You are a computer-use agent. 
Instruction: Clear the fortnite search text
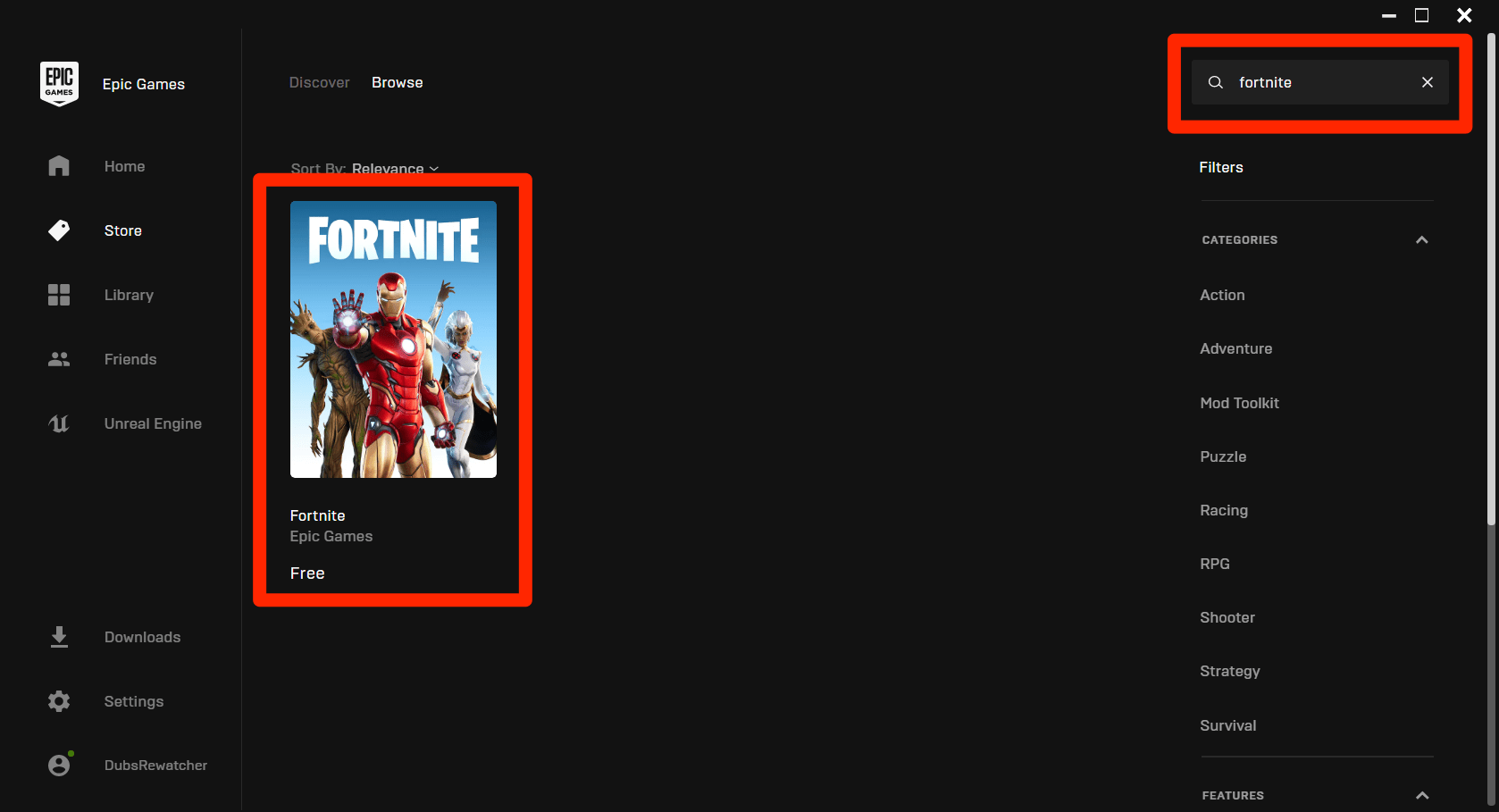click(1428, 82)
